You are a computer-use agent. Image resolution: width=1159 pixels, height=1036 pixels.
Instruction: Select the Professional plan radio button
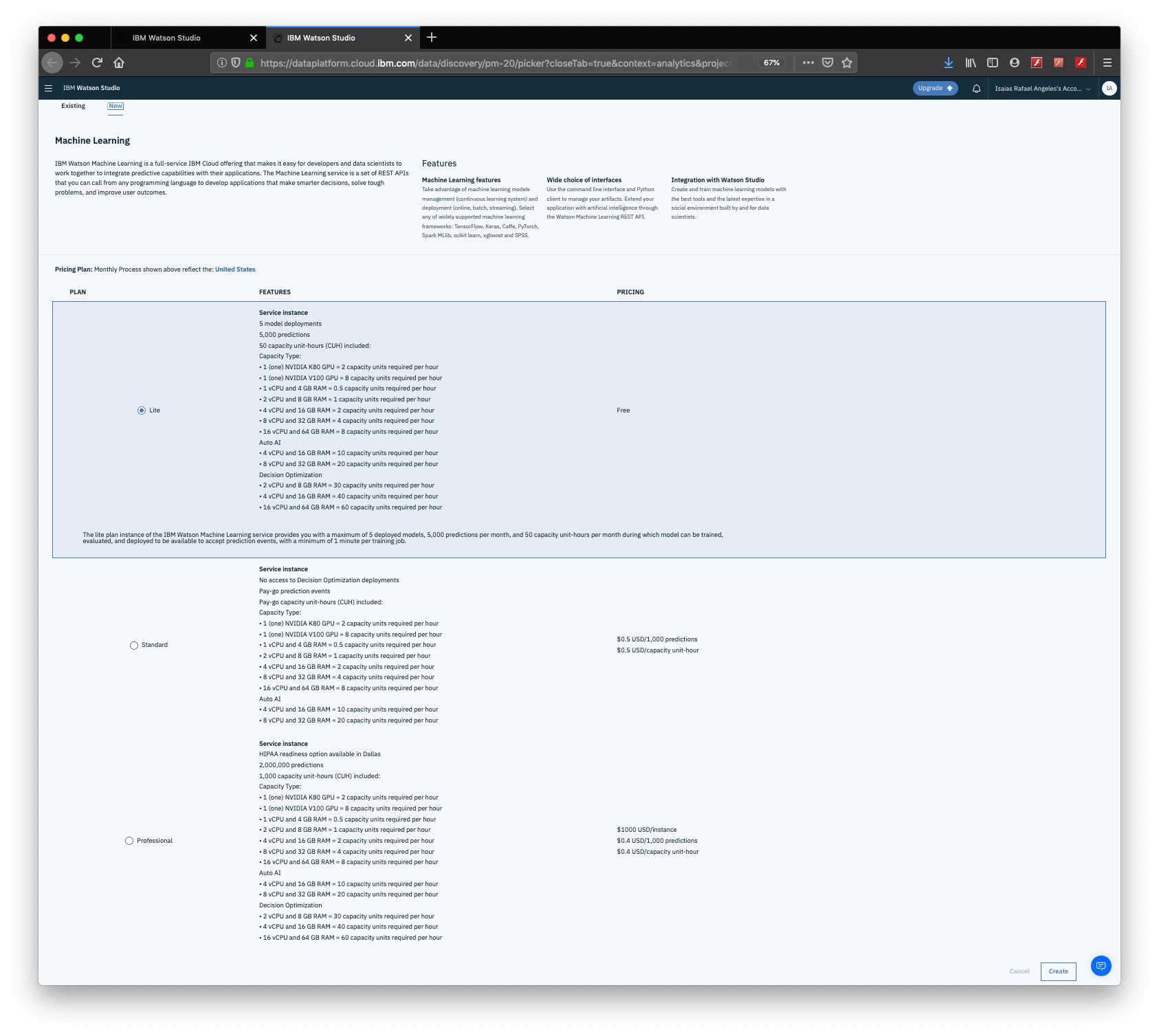(129, 841)
